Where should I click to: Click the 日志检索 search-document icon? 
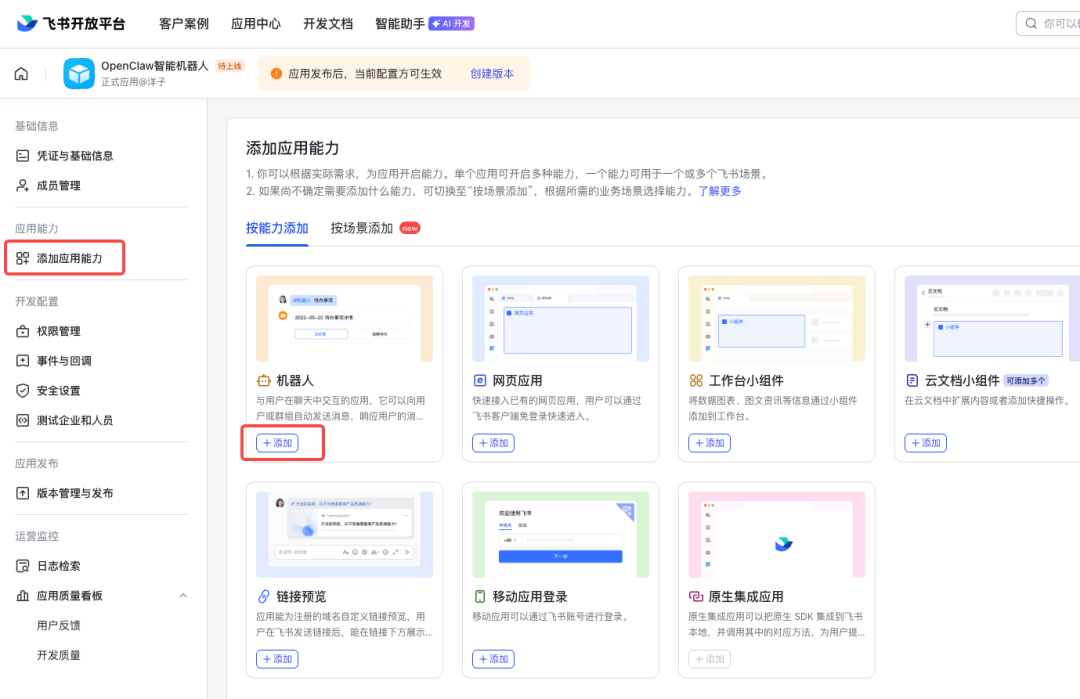click(23, 566)
